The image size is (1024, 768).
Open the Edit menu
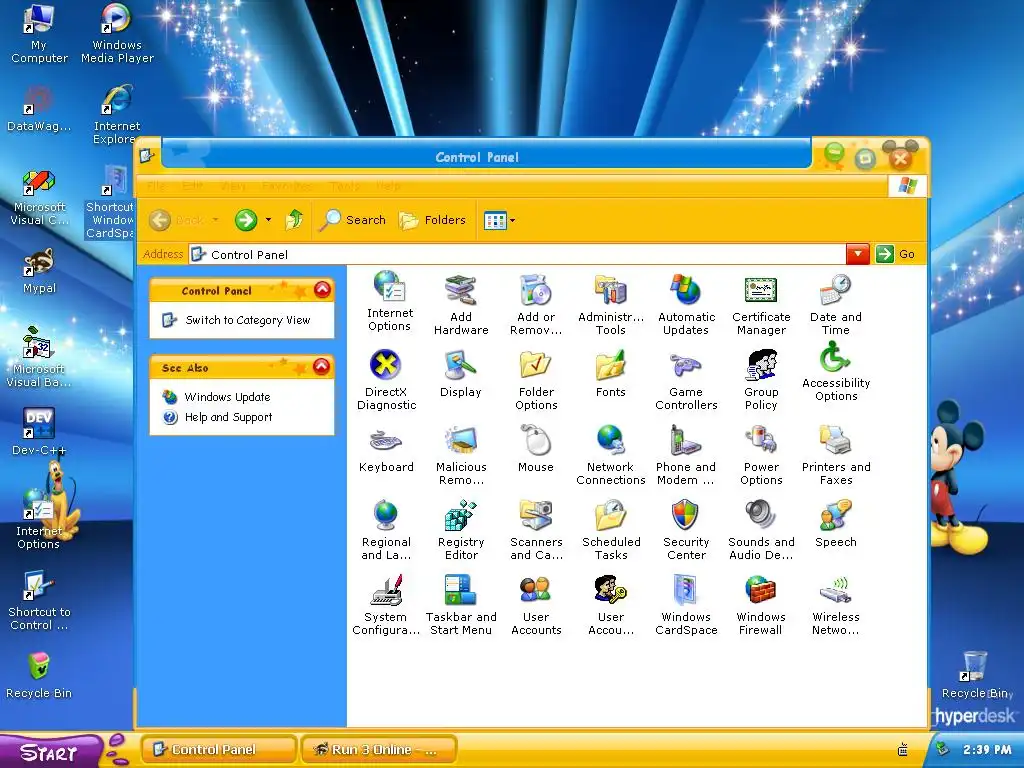click(x=193, y=186)
